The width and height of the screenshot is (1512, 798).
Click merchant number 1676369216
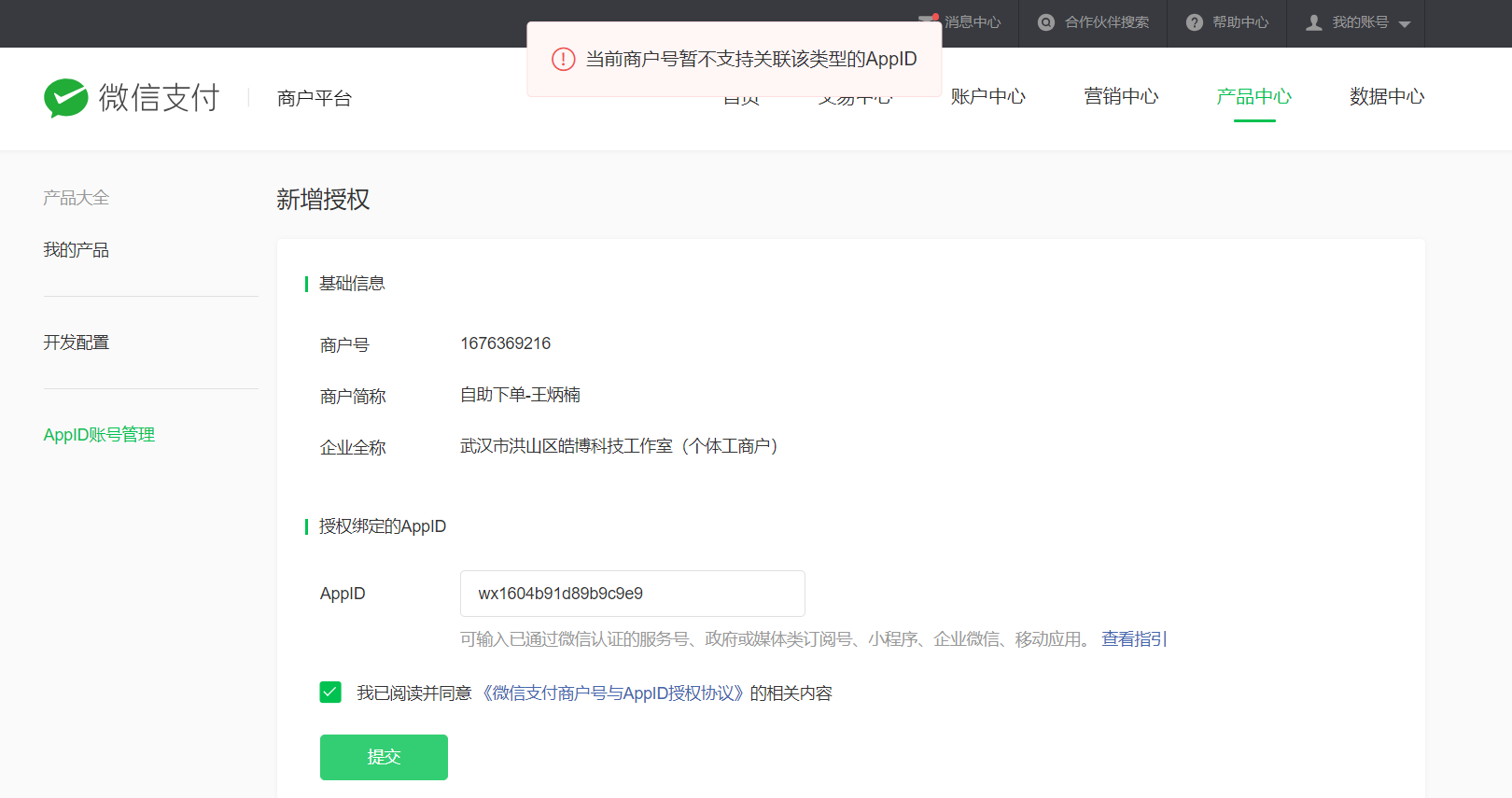coord(505,343)
